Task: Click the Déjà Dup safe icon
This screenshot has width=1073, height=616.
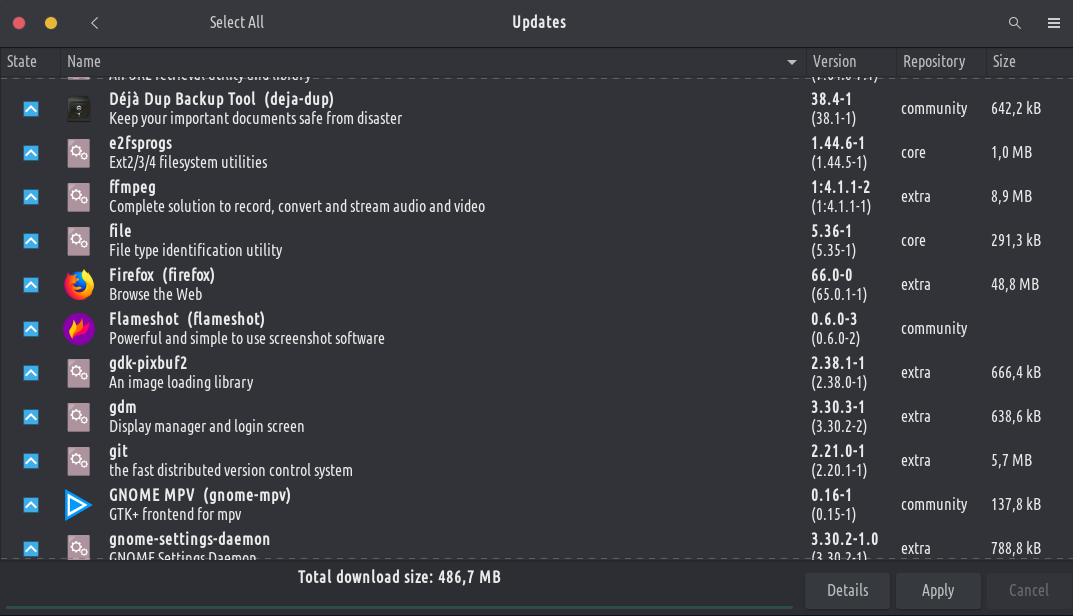Action: (79, 109)
